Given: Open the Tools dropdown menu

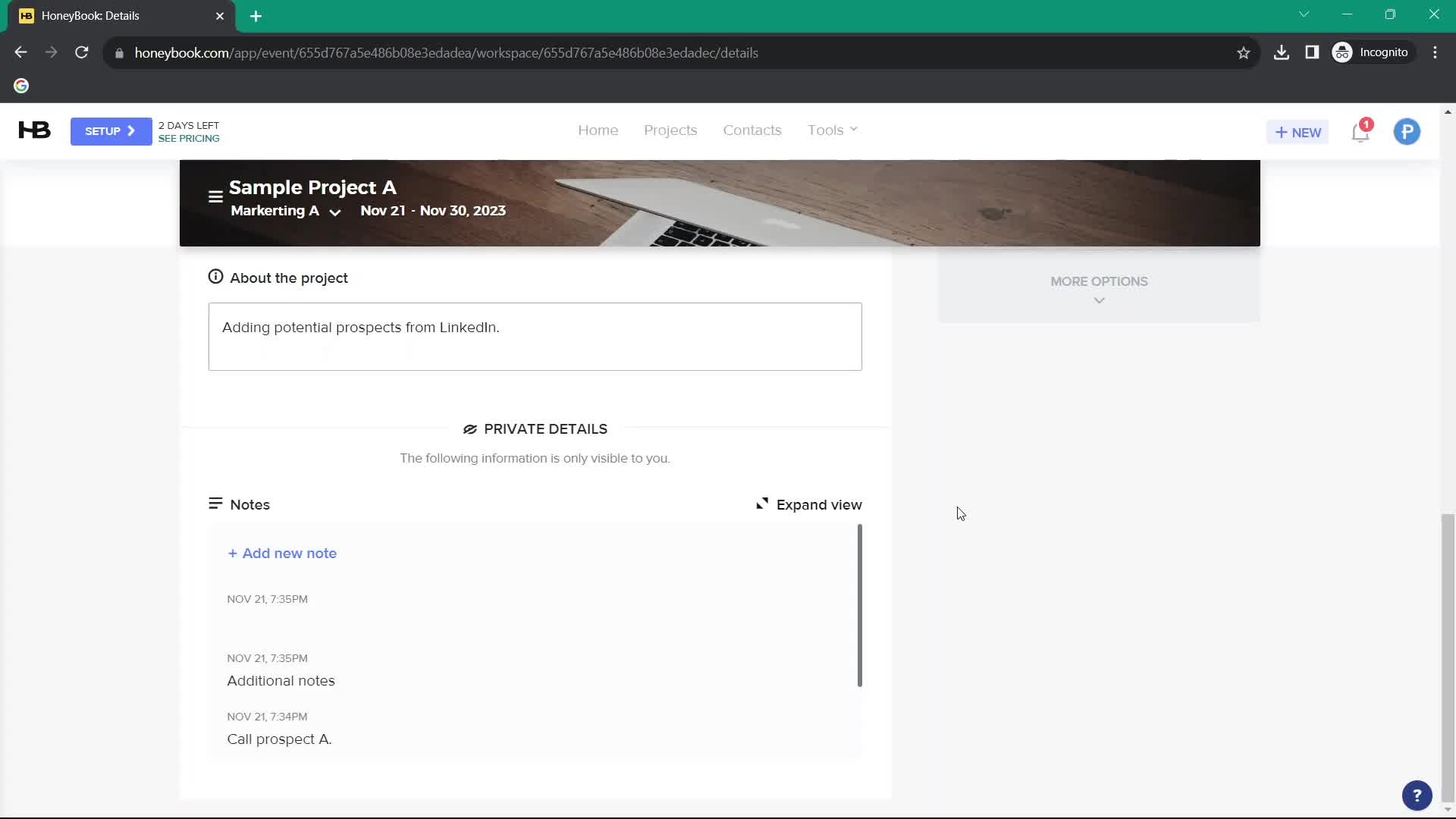Looking at the screenshot, I should click(831, 130).
